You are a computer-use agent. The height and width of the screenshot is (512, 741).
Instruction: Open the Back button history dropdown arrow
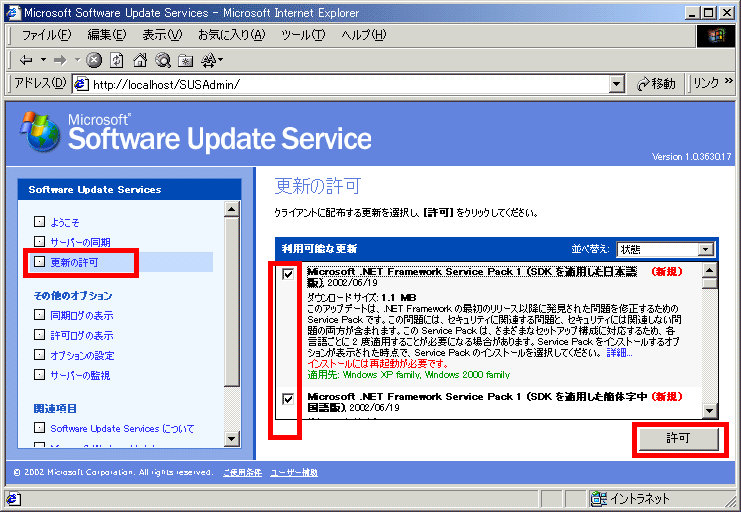tap(43, 60)
